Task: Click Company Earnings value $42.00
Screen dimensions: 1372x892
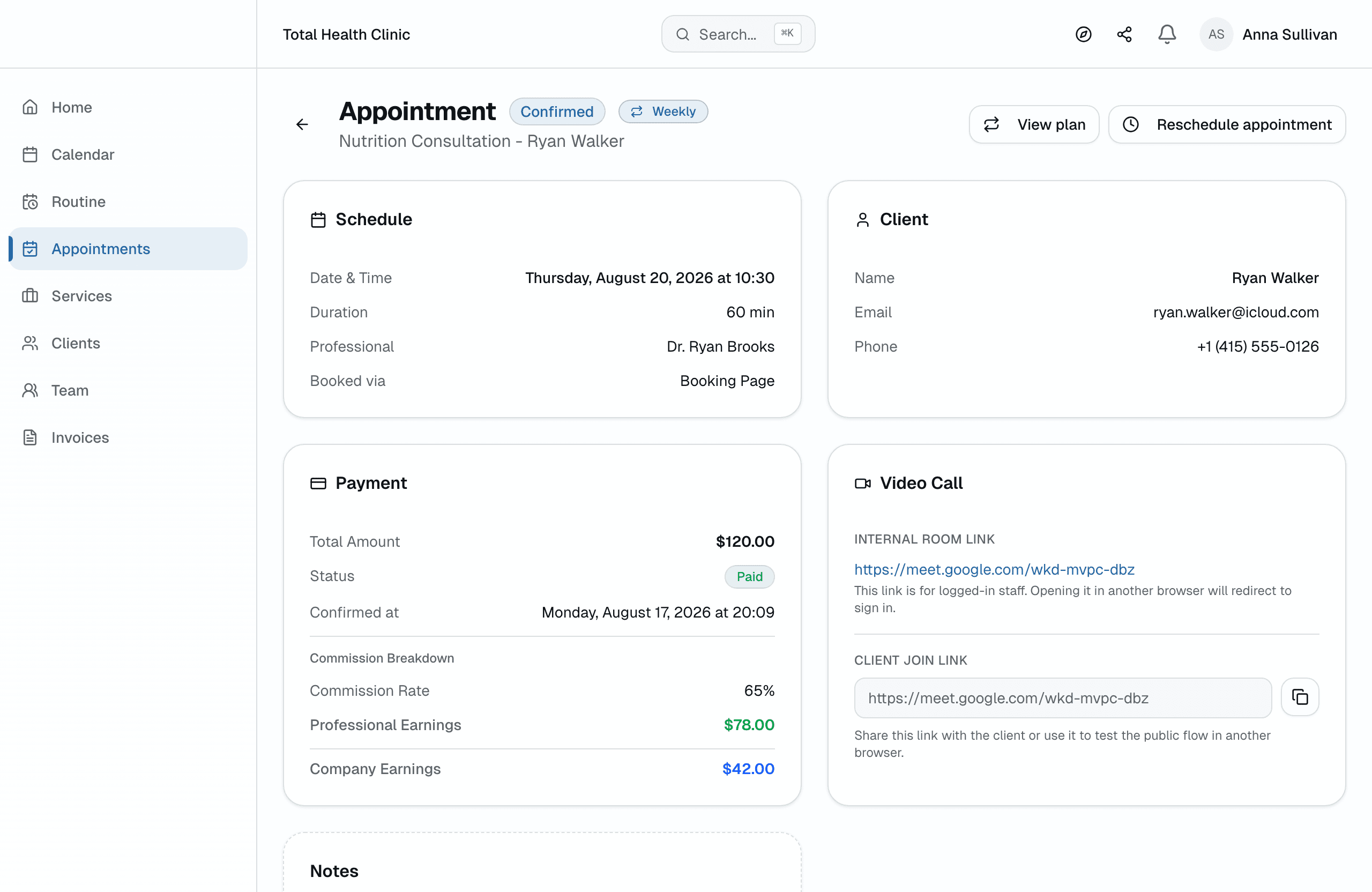Action: coord(748,769)
